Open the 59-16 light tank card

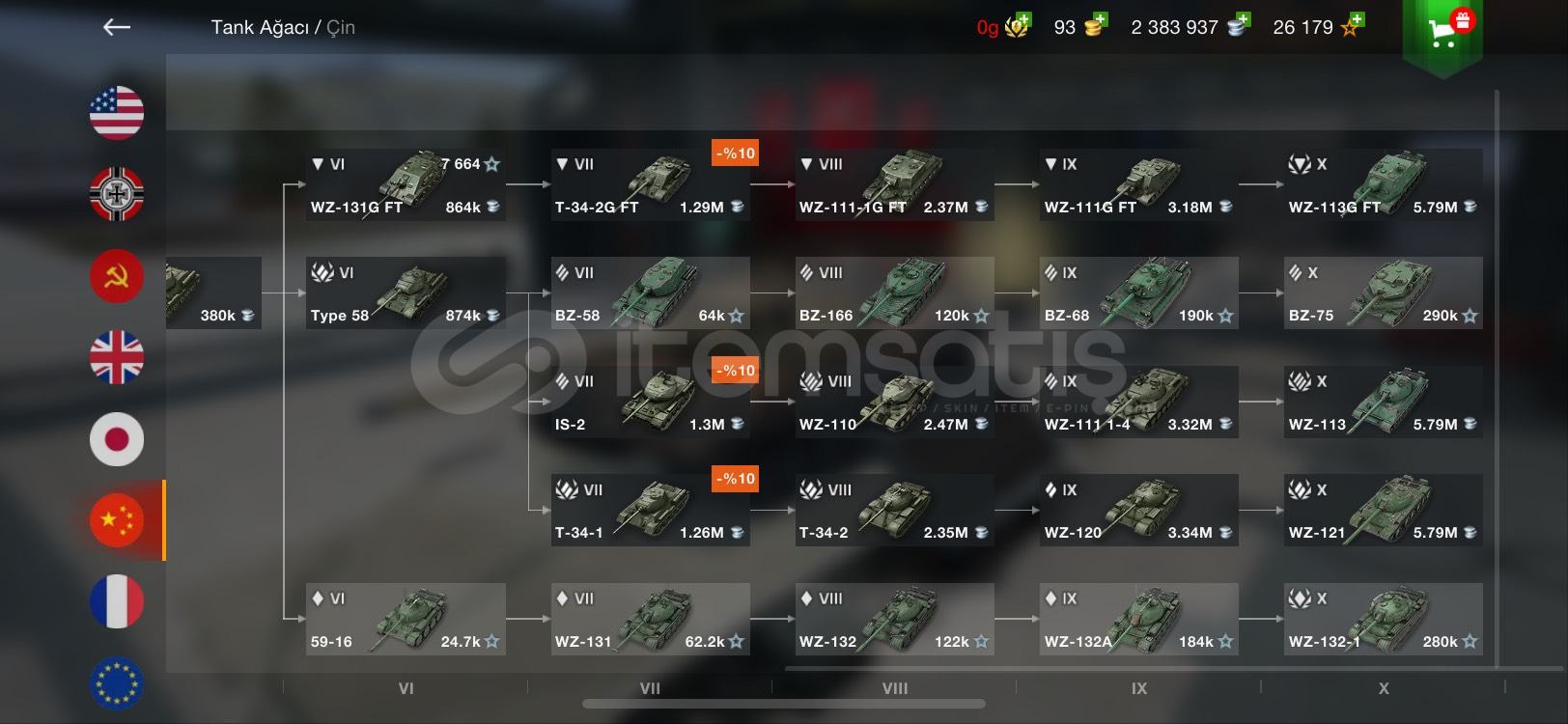[x=406, y=619]
